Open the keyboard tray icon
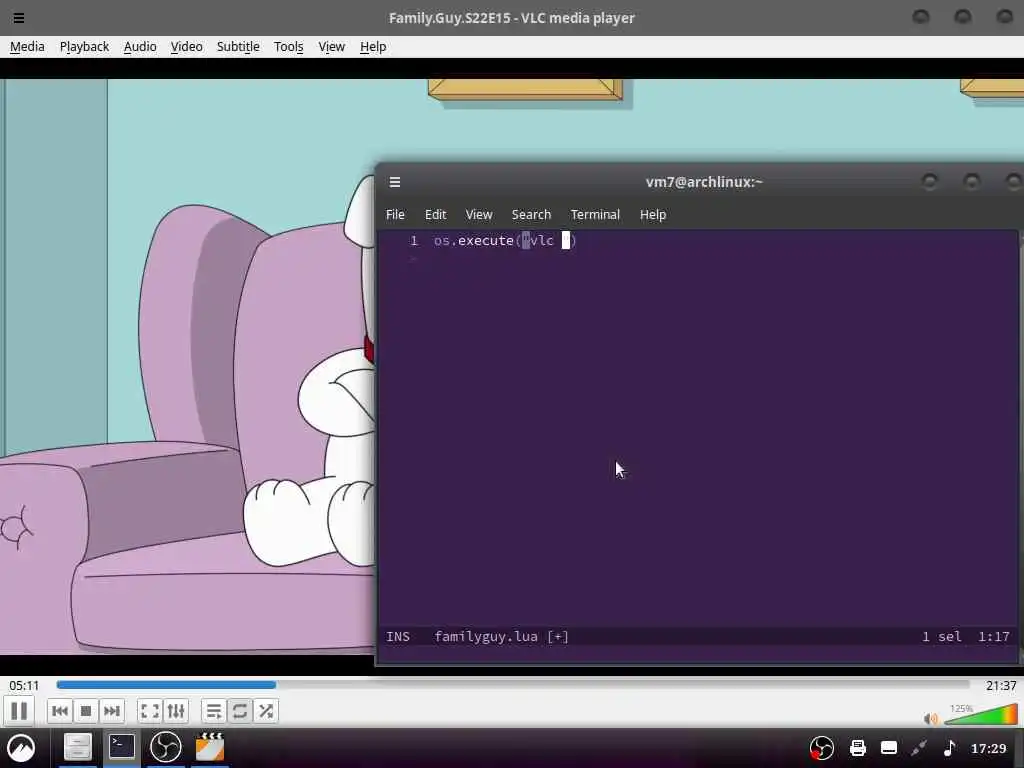 coord(889,748)
